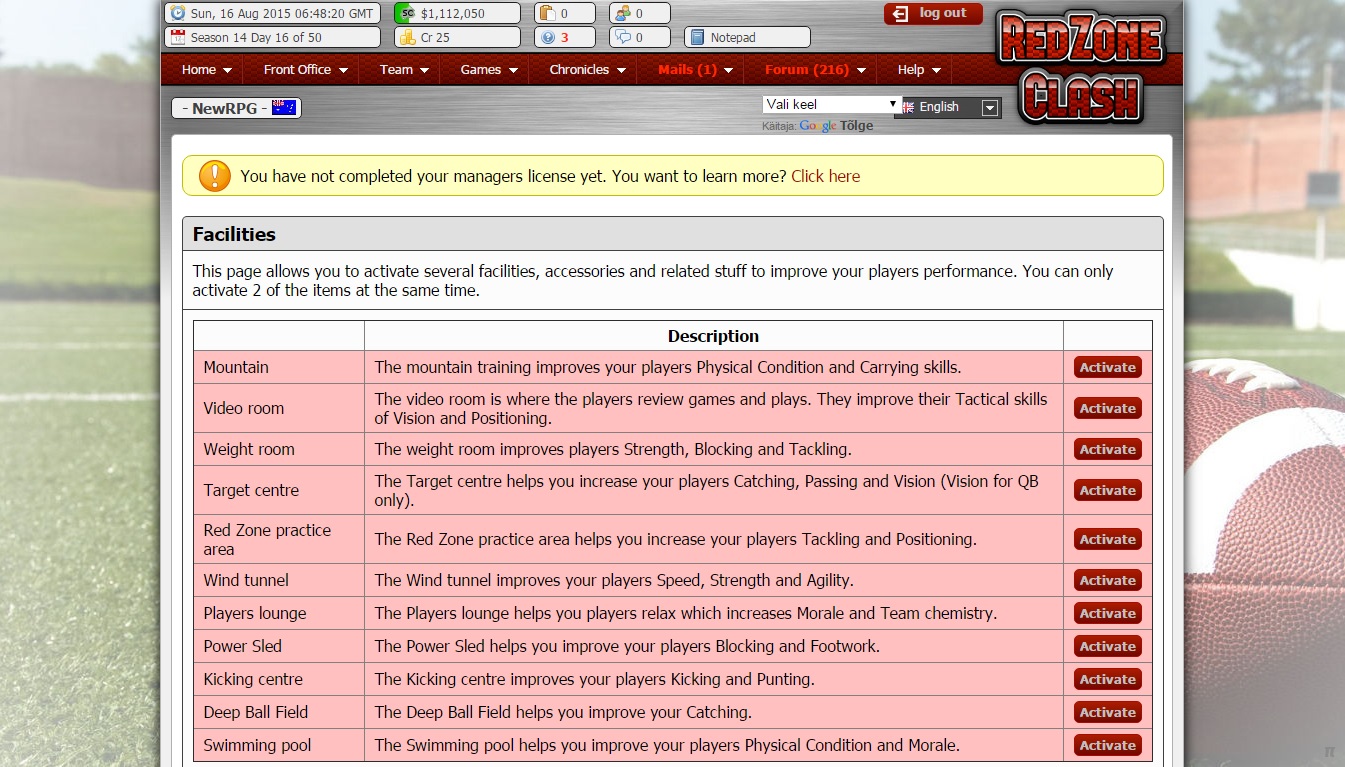
Task: Click the Description column header
Action: [713, 336]
